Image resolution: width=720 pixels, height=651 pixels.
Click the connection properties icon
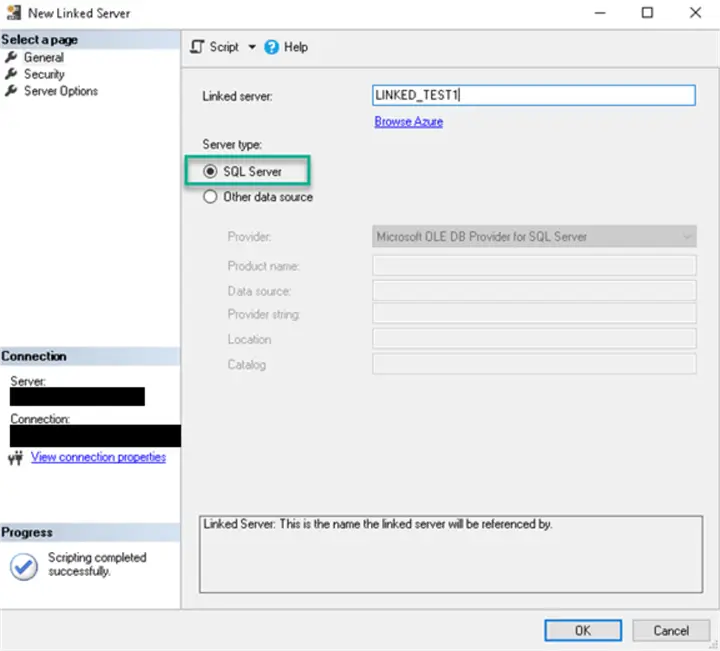[15, 458]
